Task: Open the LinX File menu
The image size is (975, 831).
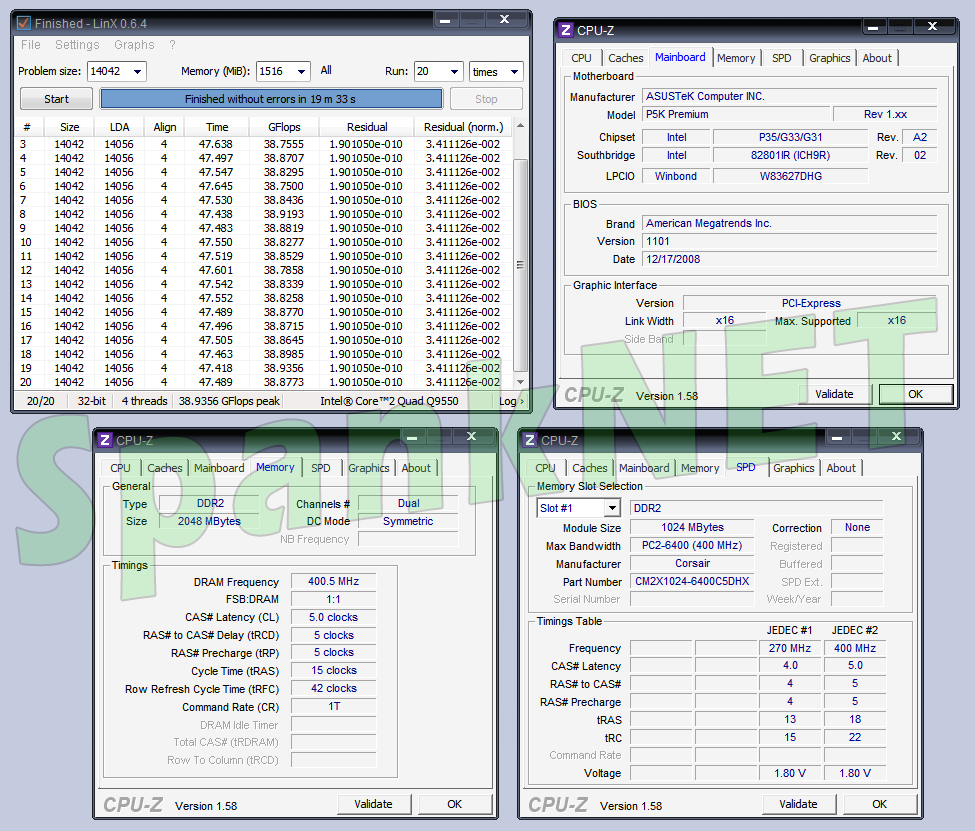Action: pyautogui.click(x=30, y=45)
